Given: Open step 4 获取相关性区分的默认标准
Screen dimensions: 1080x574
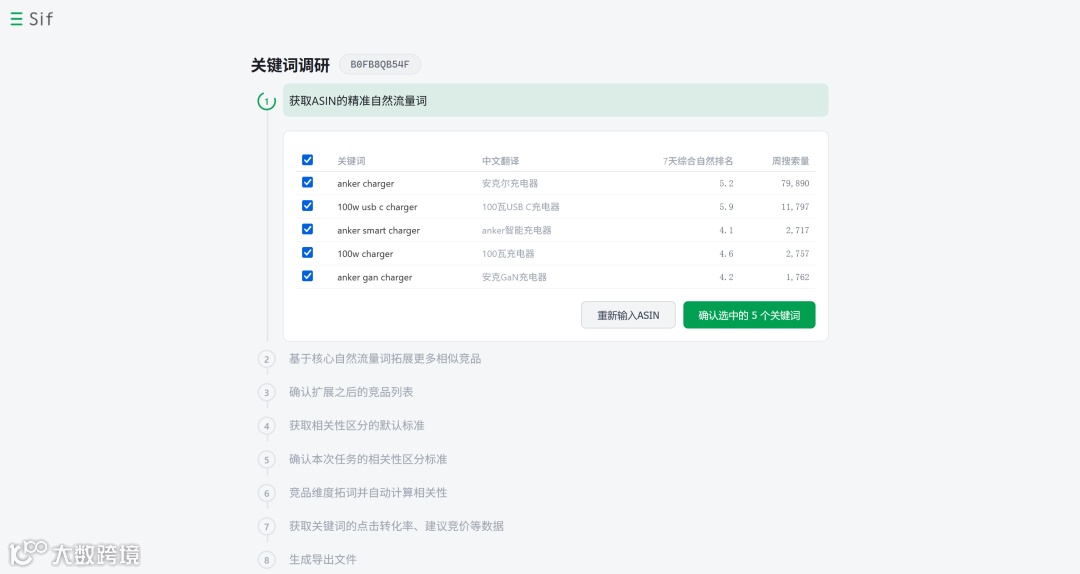Looking at the screenshot, I should [356, 426].
